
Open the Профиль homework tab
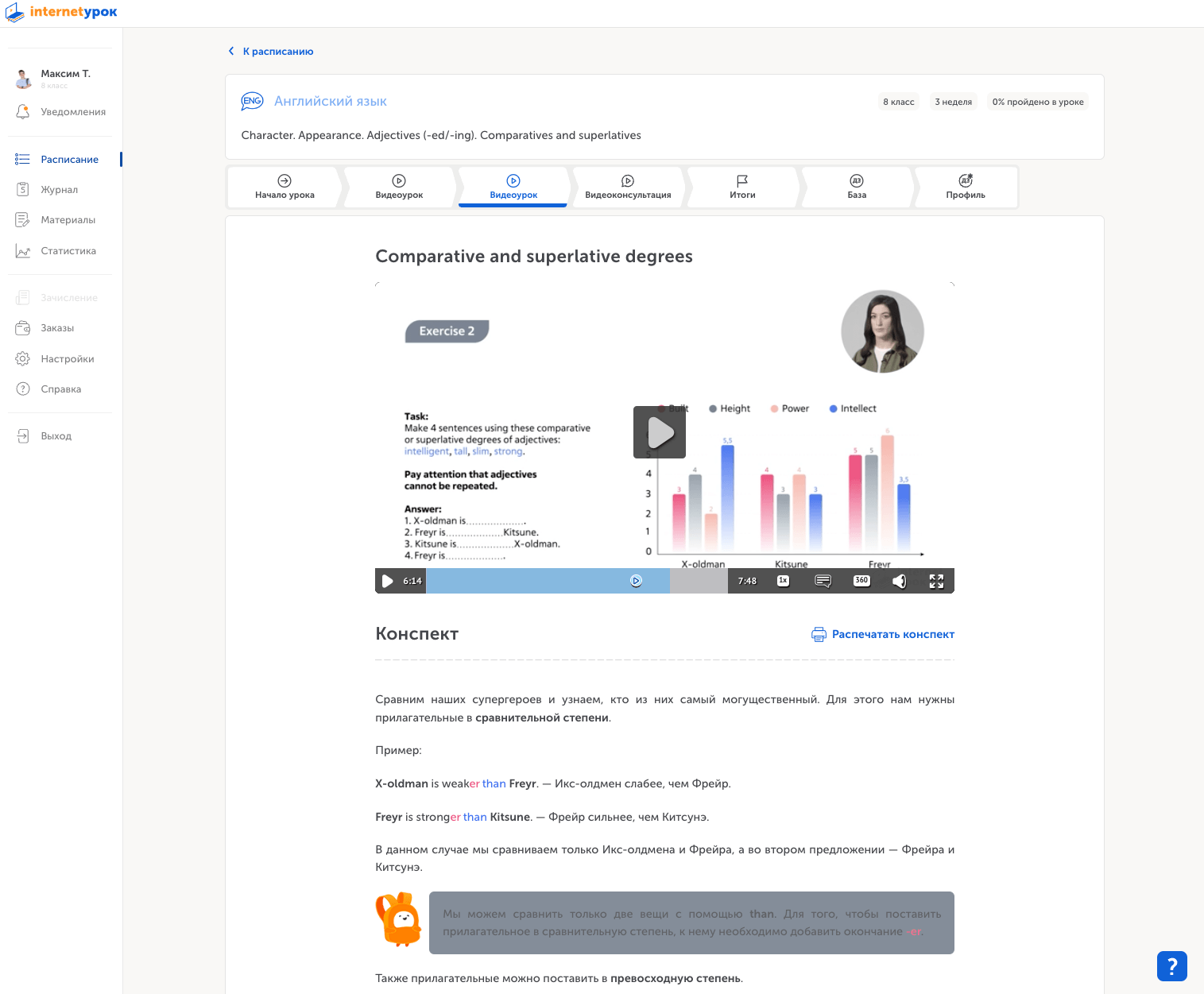(965, 188)
